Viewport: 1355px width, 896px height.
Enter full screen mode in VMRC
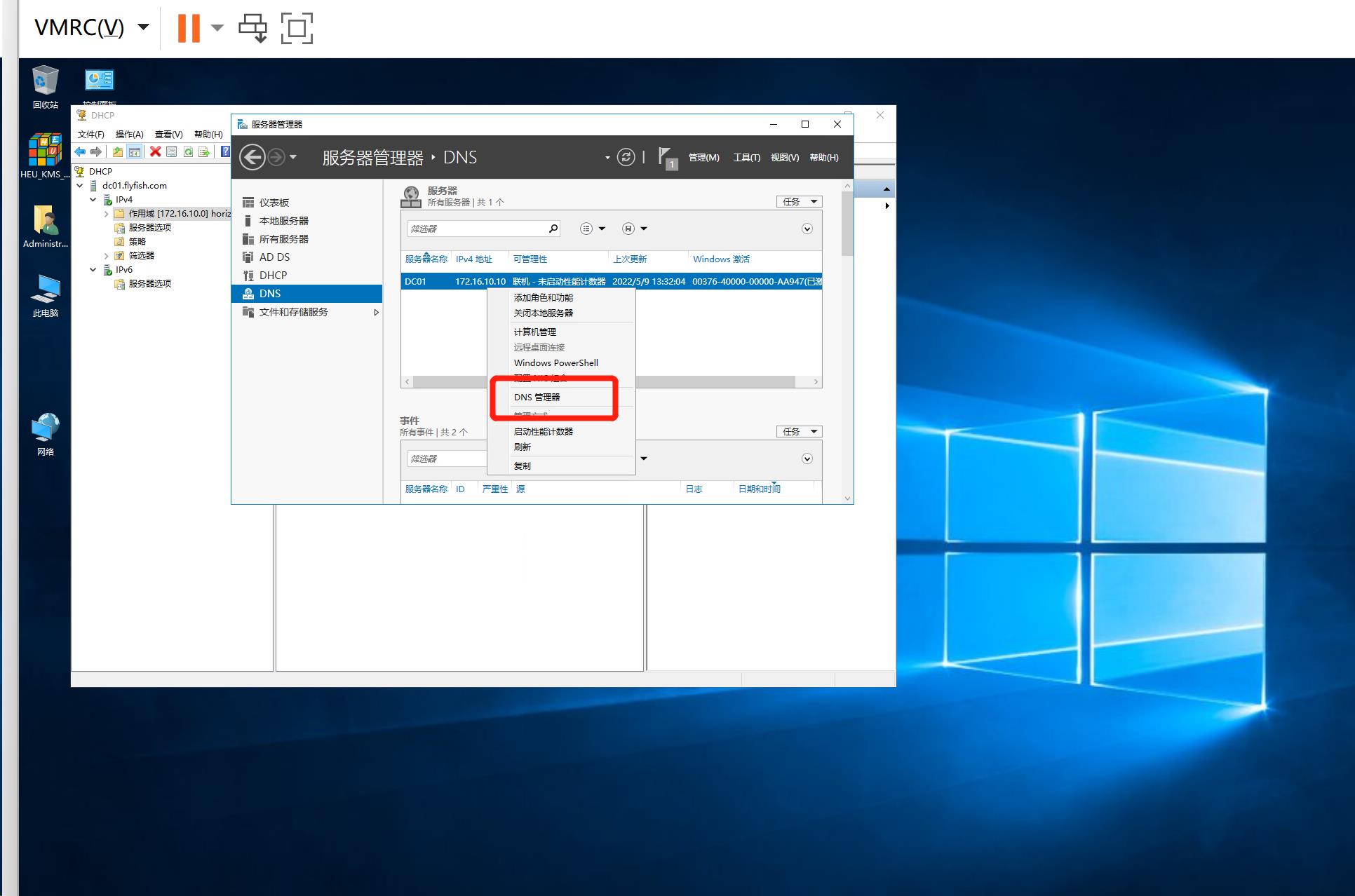coord(297,28)
